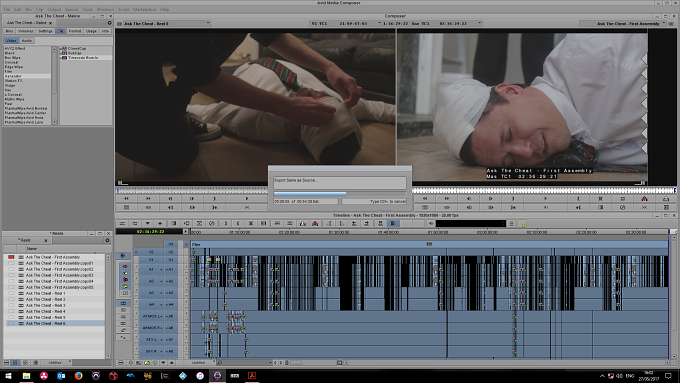Toggle the record A7 SFX L track selector
680x383 pixels.
[x=171, y=340]
